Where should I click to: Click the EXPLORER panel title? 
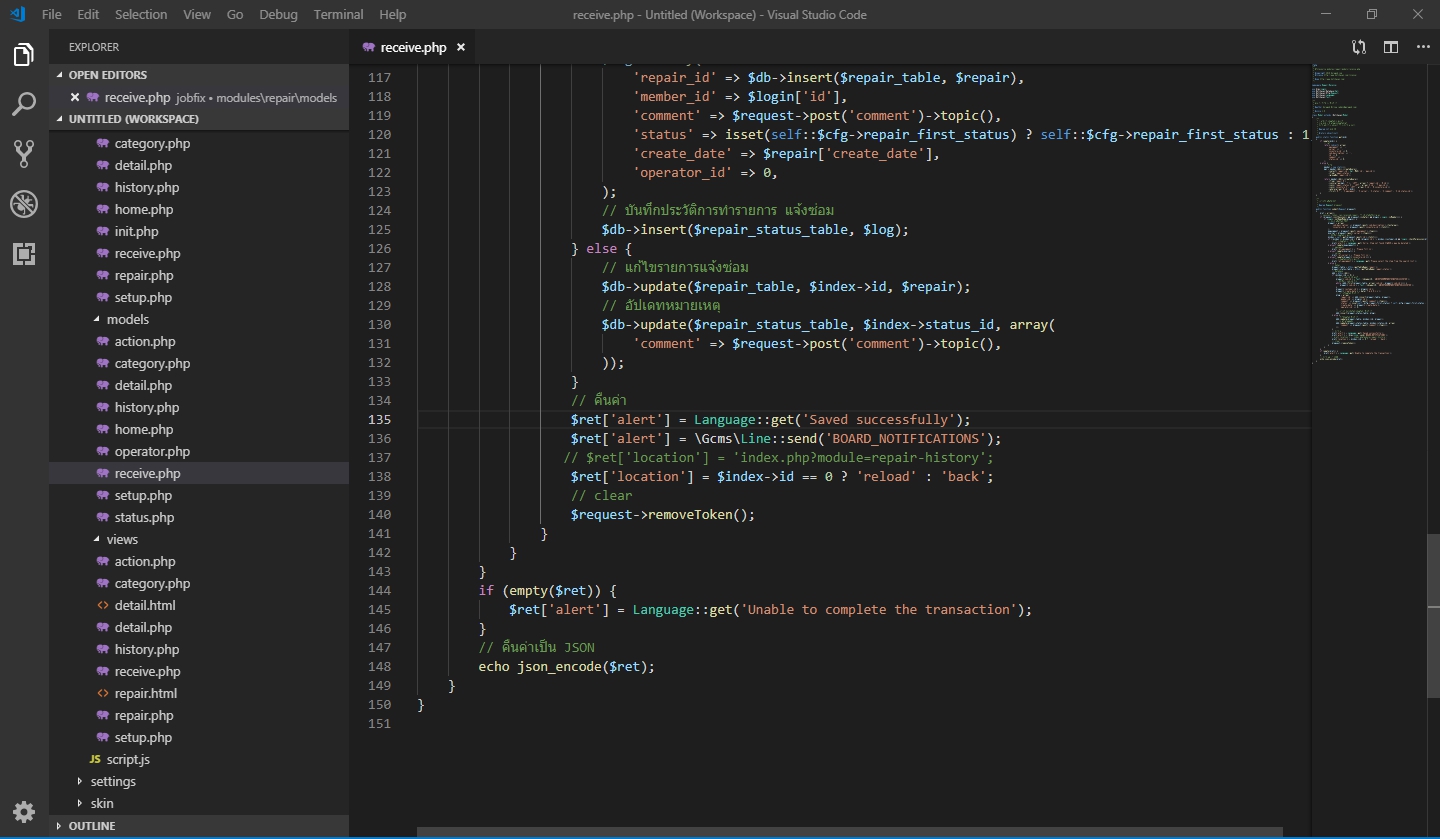[94, 47]
